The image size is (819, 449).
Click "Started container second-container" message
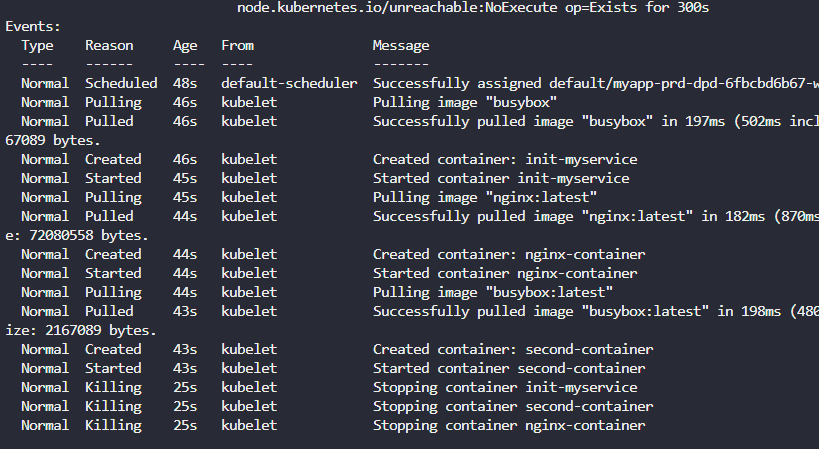[509, 368]
